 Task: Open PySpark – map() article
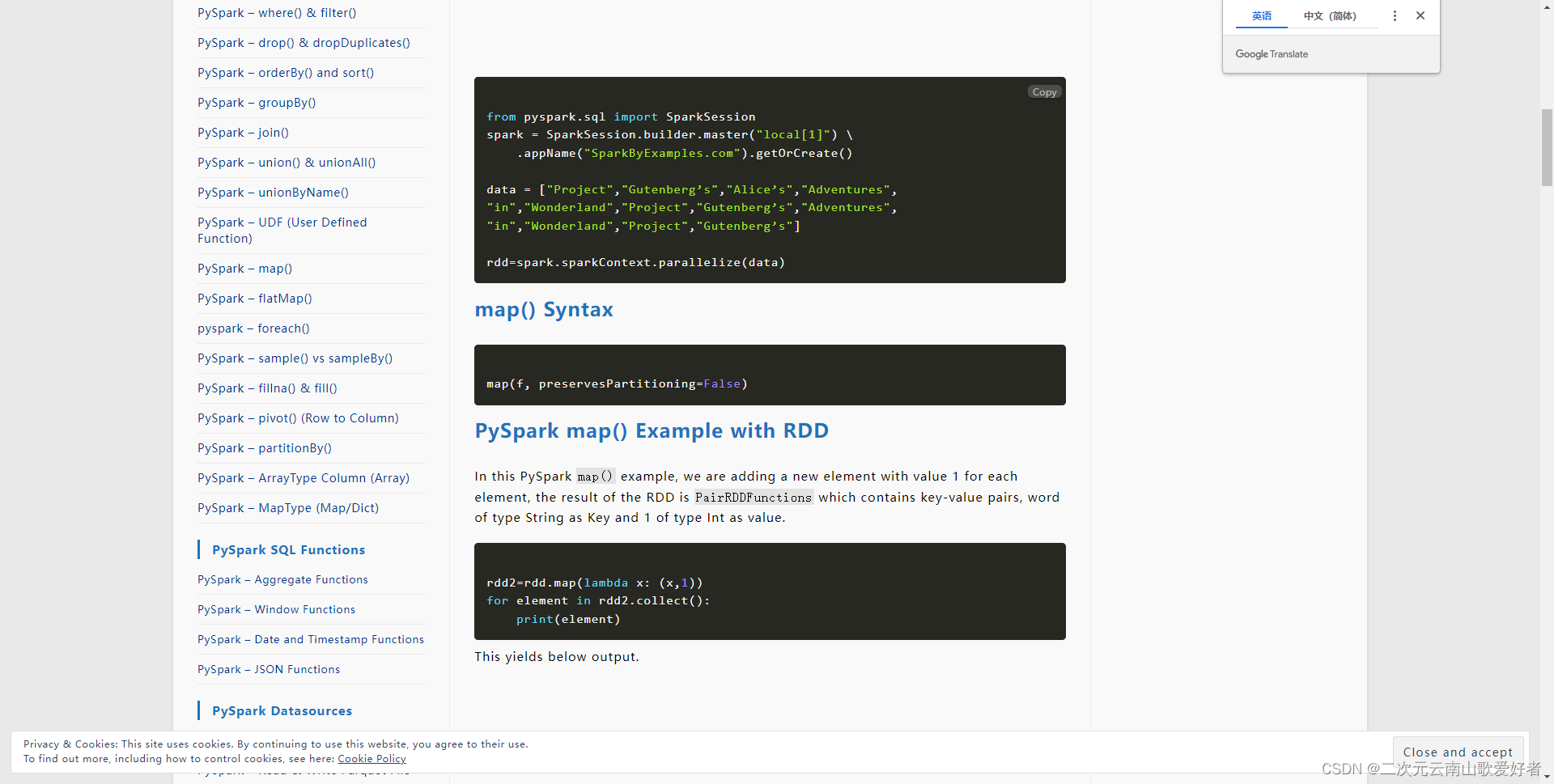coord(244,268)
